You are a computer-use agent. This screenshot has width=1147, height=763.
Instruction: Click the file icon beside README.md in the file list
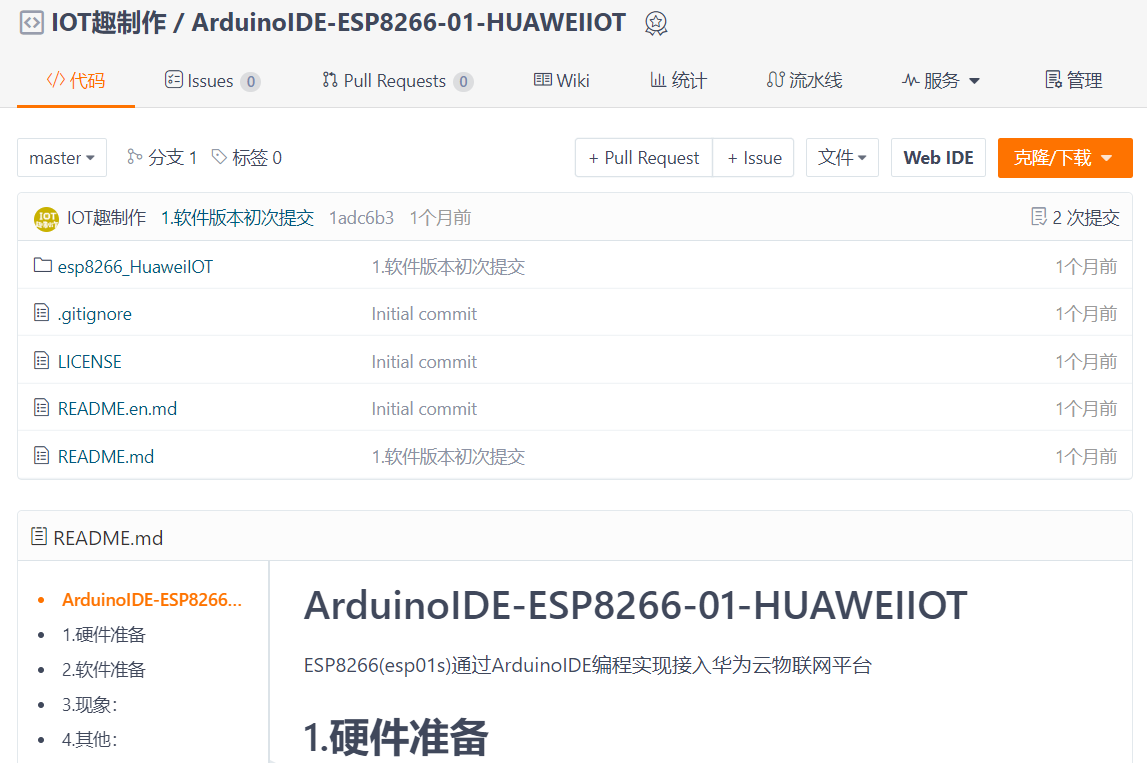pyautogui.click(x=42, y=456)
